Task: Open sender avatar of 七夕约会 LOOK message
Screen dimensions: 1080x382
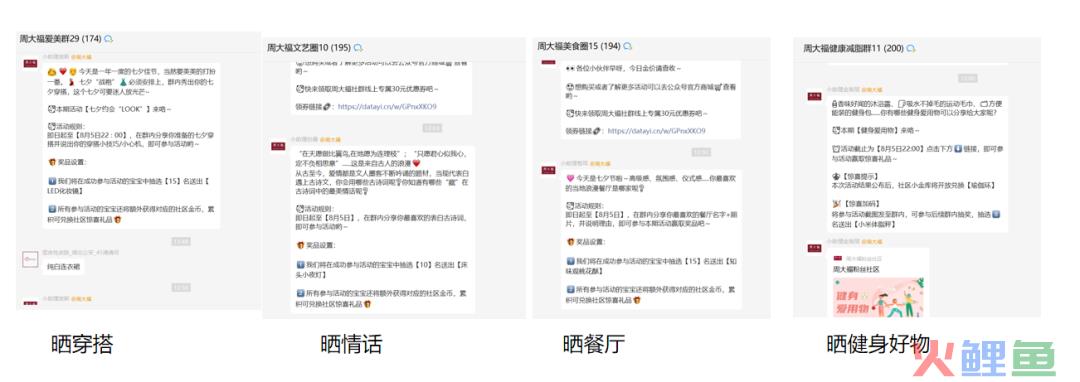Action: (x=30, y=63)
